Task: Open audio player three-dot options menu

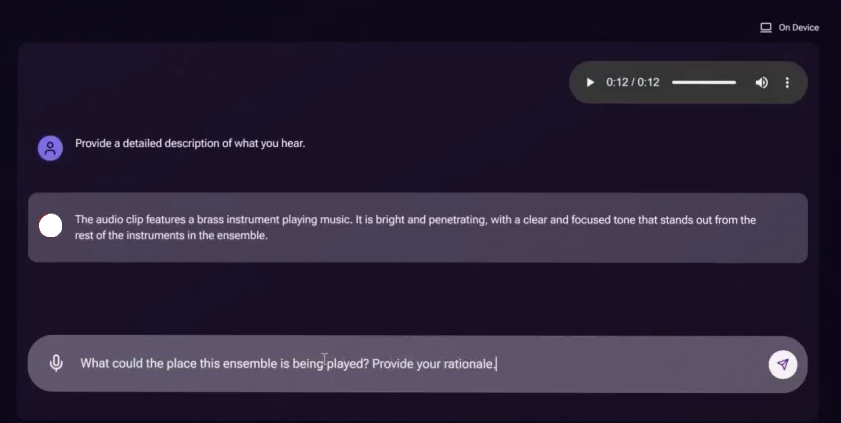Action: (x=787, y=82)
